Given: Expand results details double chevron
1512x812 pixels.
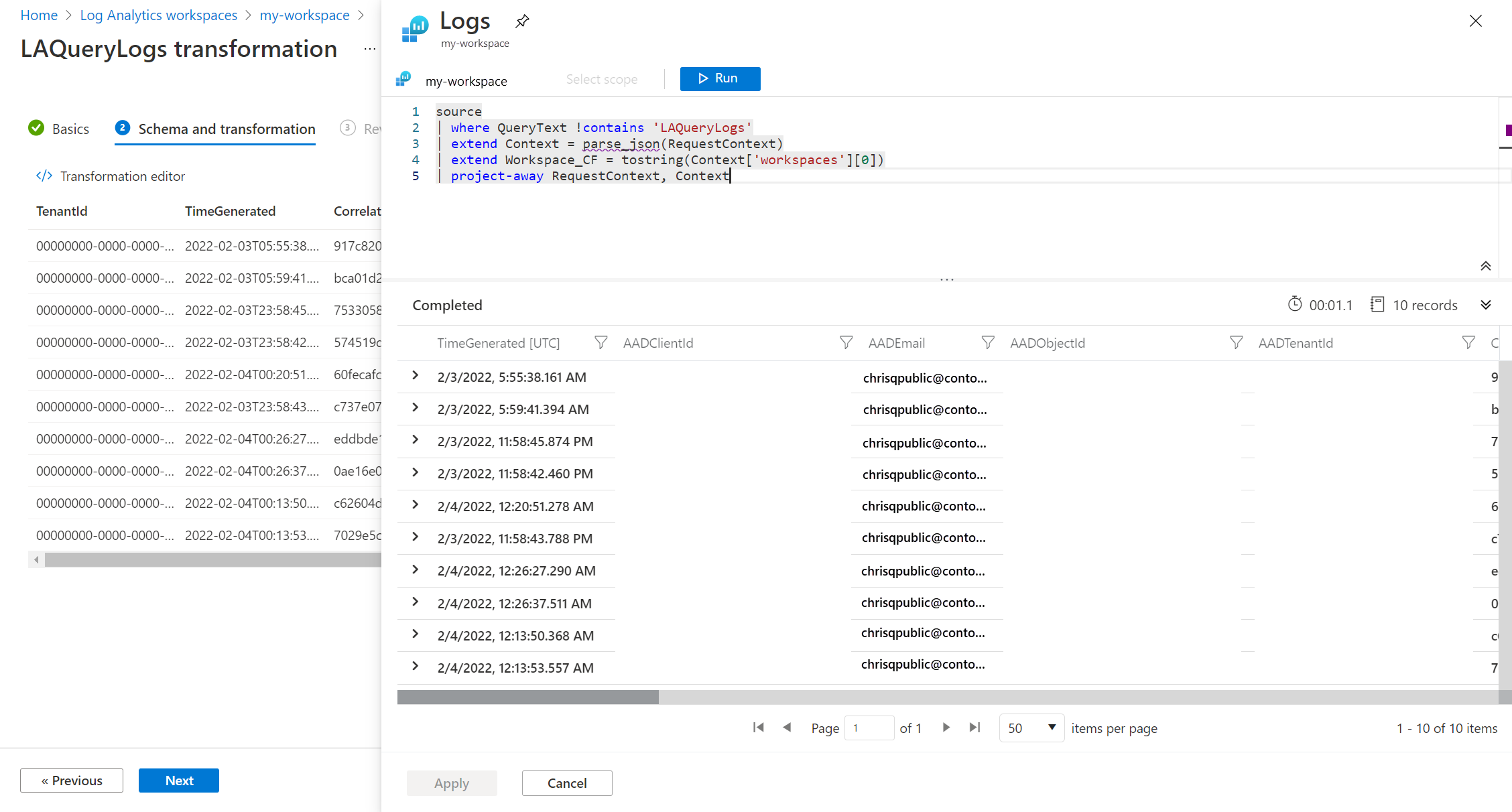Looking at the screenshot, I should pos(1485,306).
